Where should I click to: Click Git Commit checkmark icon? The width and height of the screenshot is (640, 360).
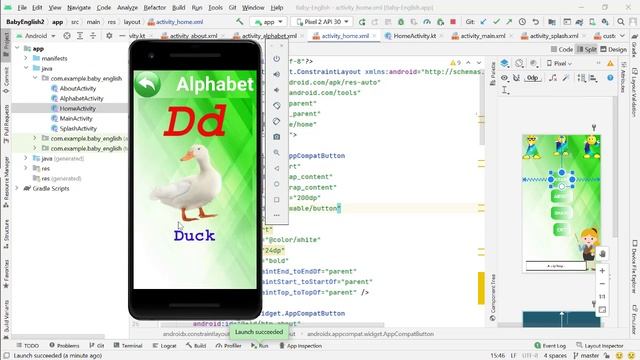[496, 22]
